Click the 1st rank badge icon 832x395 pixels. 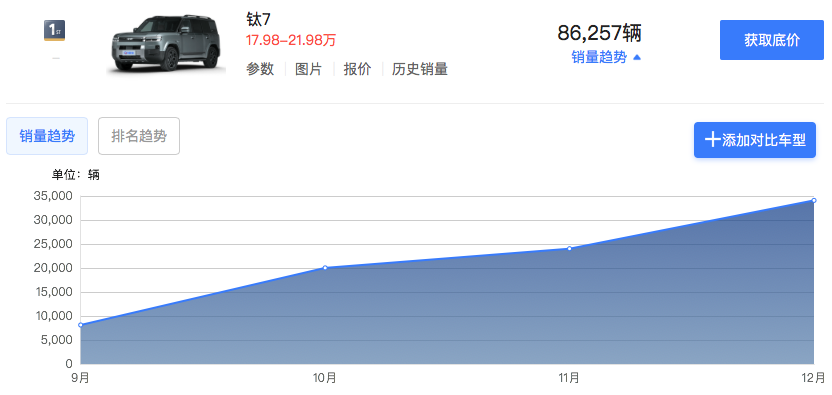pyautogui.click(x=54, y=30)
